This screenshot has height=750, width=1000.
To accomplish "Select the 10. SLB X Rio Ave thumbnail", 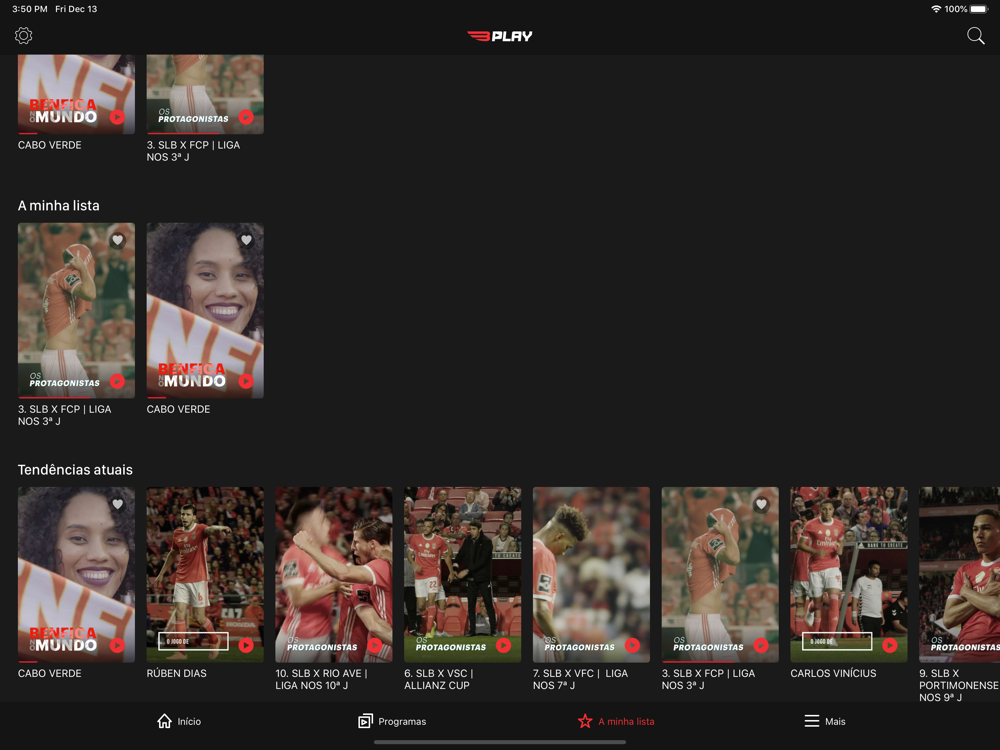I will pyautogui.click(x=334, y=575).
